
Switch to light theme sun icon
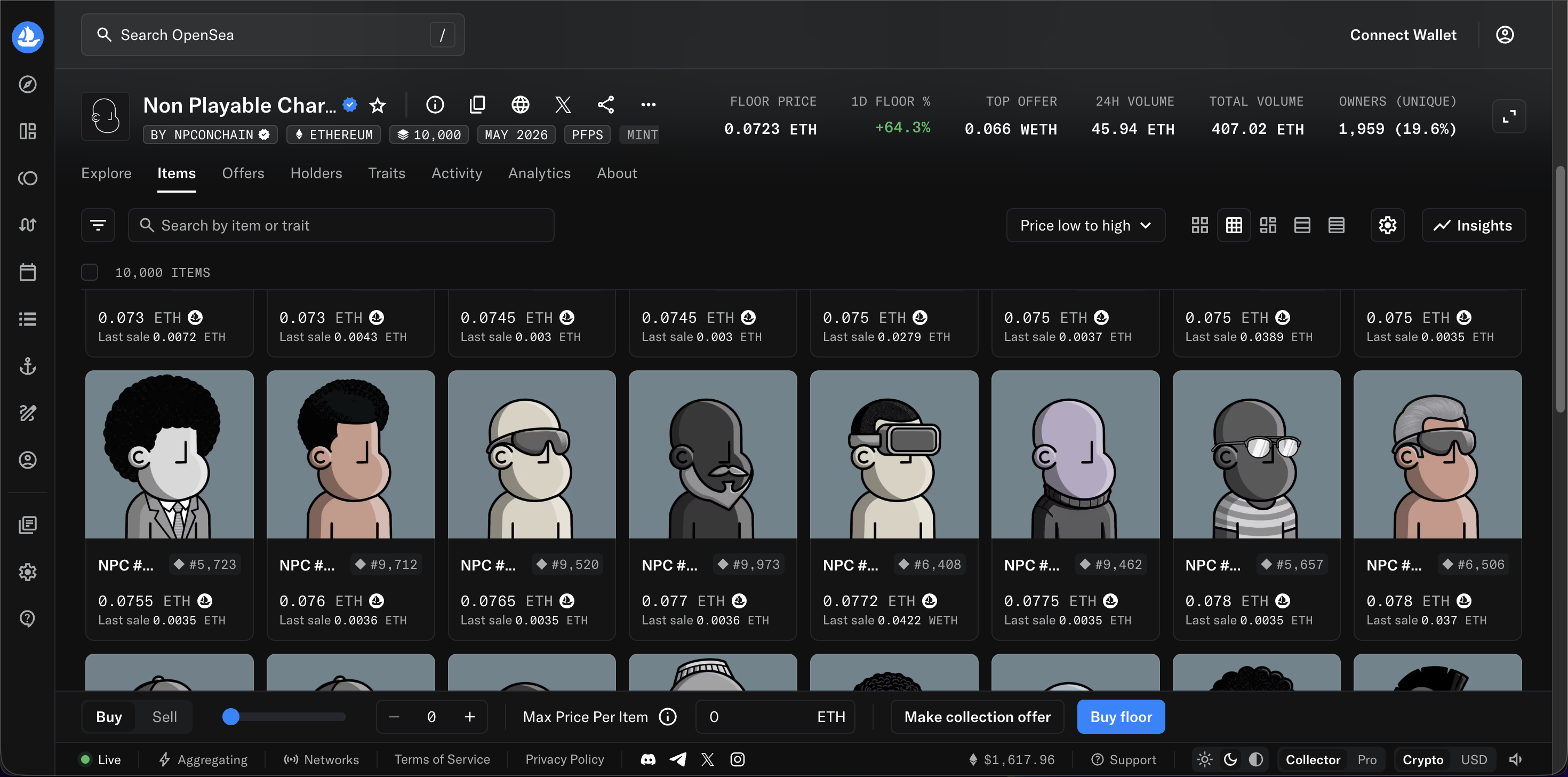point(1205,759)
